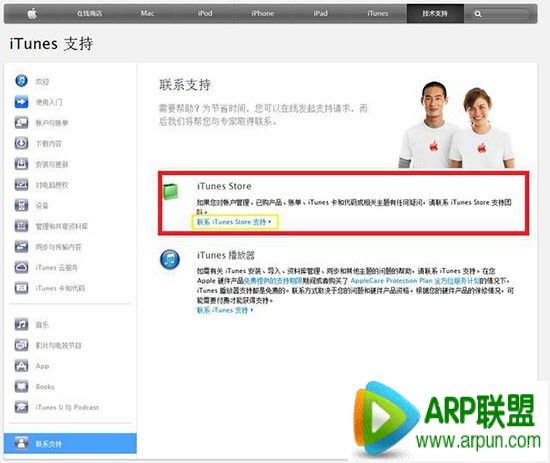
Task: Click the iTunes 支持 page title
Action: pos(51,44)
